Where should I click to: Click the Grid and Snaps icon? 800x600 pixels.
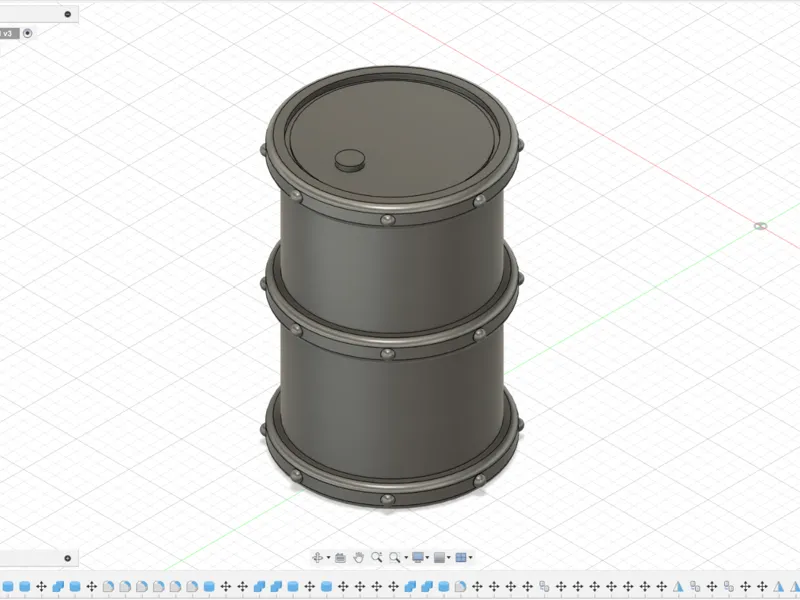click(439, 558)
